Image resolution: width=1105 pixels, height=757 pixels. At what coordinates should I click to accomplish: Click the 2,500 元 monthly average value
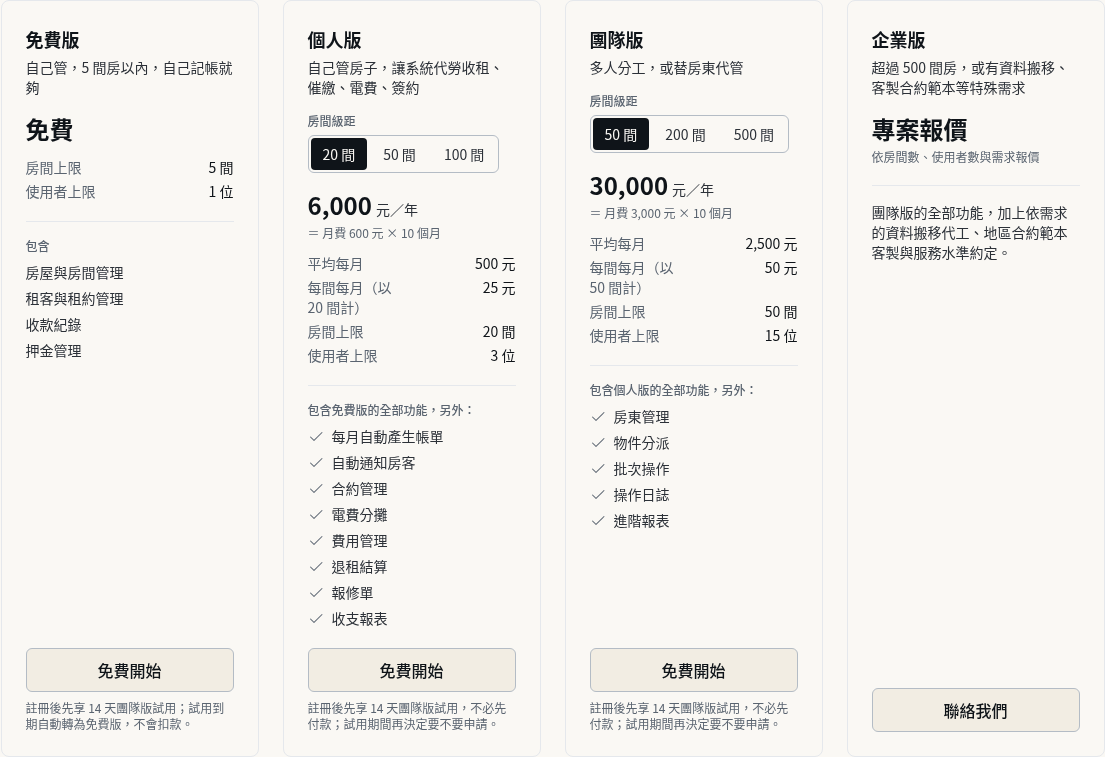pyautogui.click(x=771, y=245)
